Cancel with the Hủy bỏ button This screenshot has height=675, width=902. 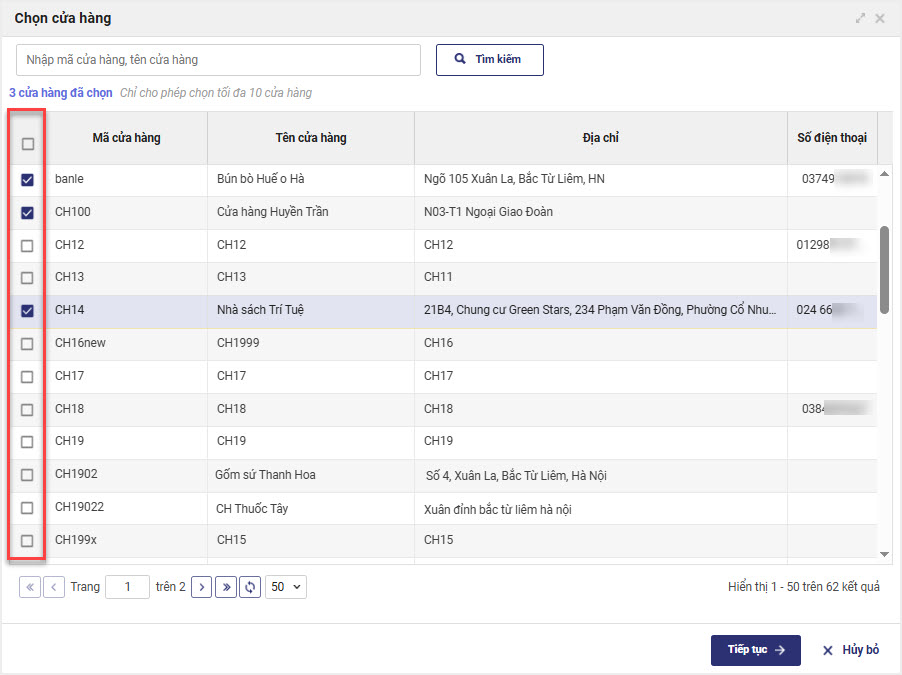tap(851, 650)
